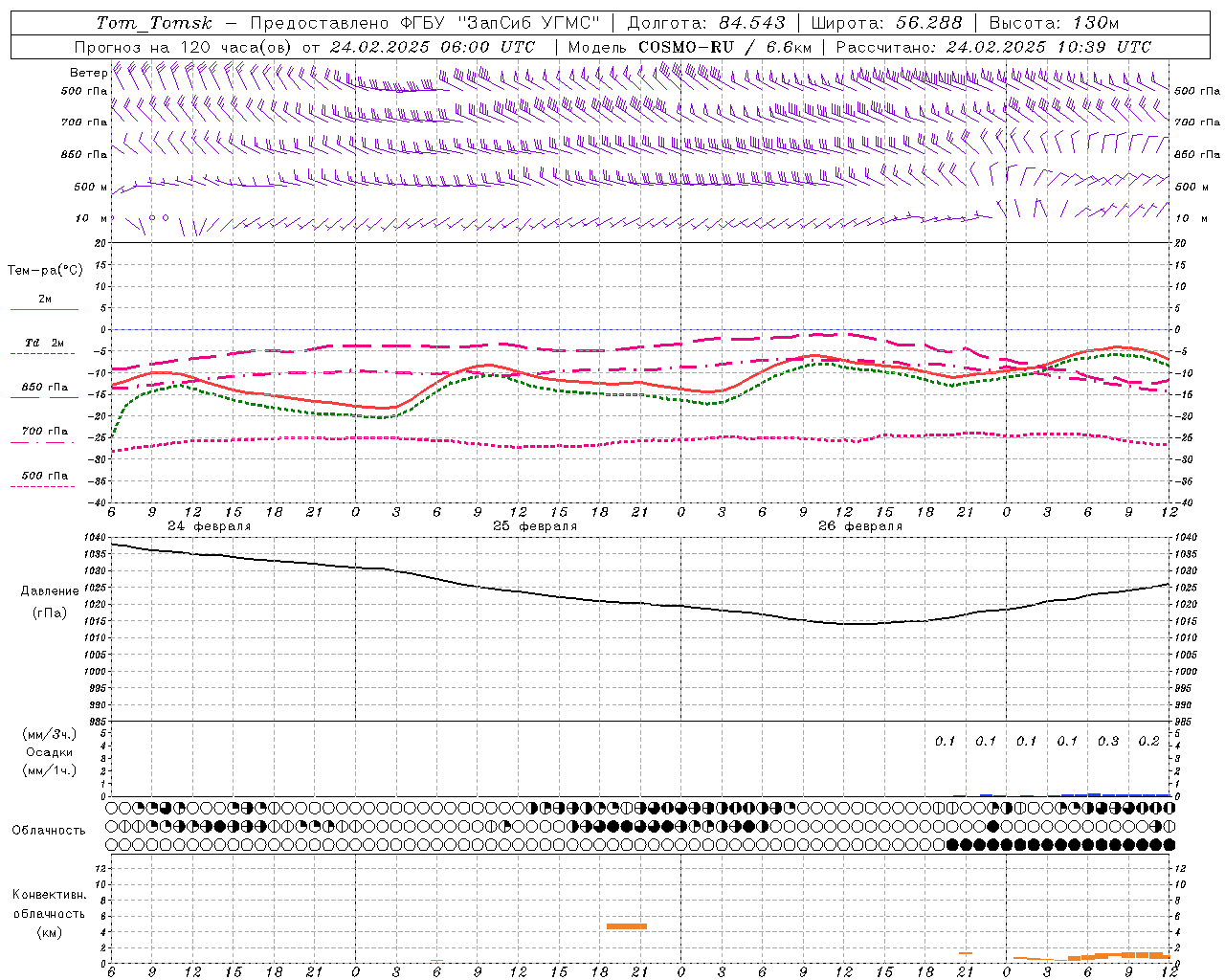Click the Рассчитано: 24.02.2025 10:39 UTC timestamp
This screenshot has height=980, width=1225.
click(x=993, y=47)
